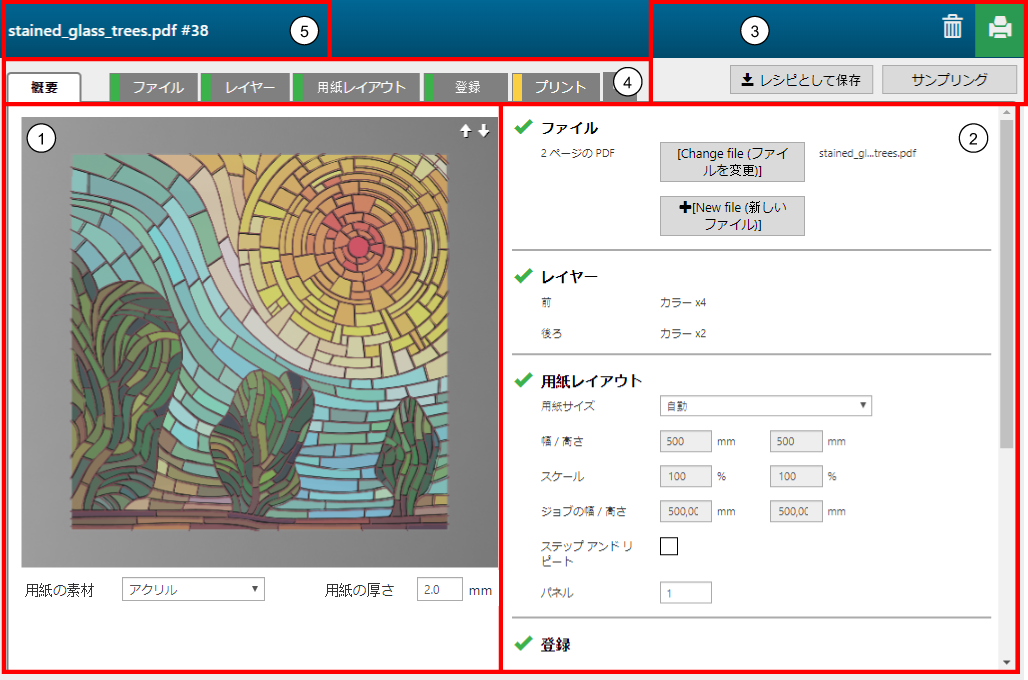Click the 幅 width input showing 500
The height and width of the screenshot is (680, 1028).
686,441
